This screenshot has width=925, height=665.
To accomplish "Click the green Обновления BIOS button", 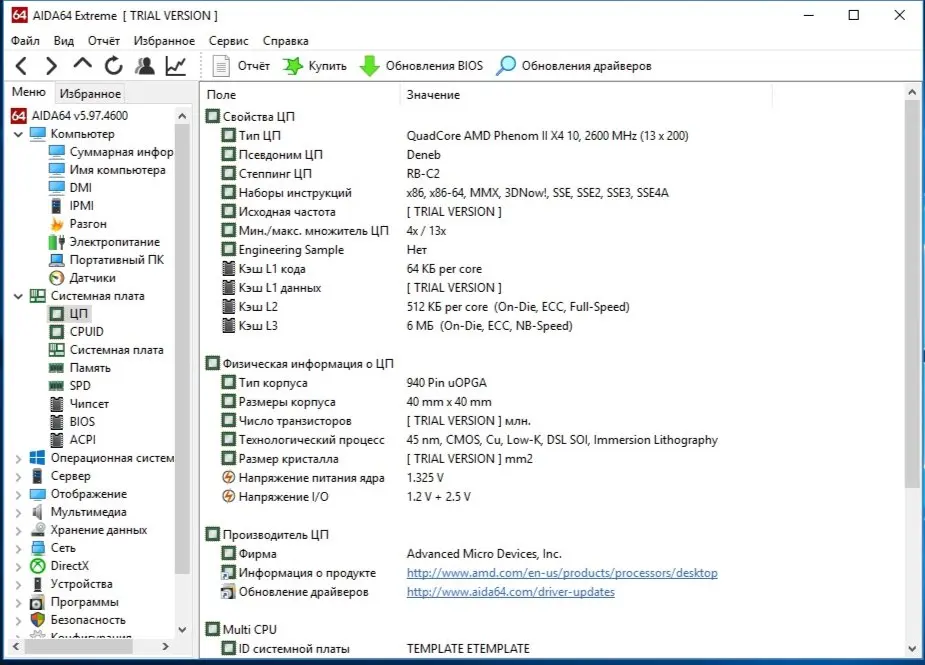I will coord(421,66).
